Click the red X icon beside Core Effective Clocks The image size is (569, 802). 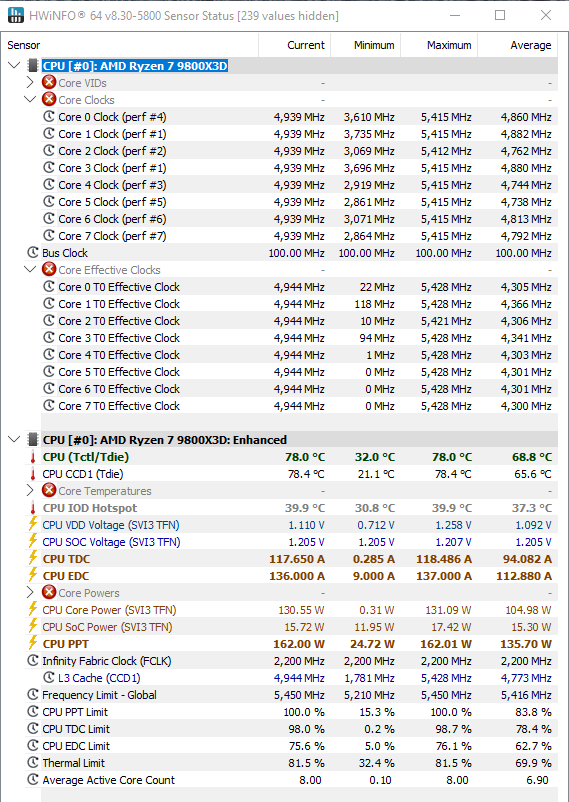(49, 269)
